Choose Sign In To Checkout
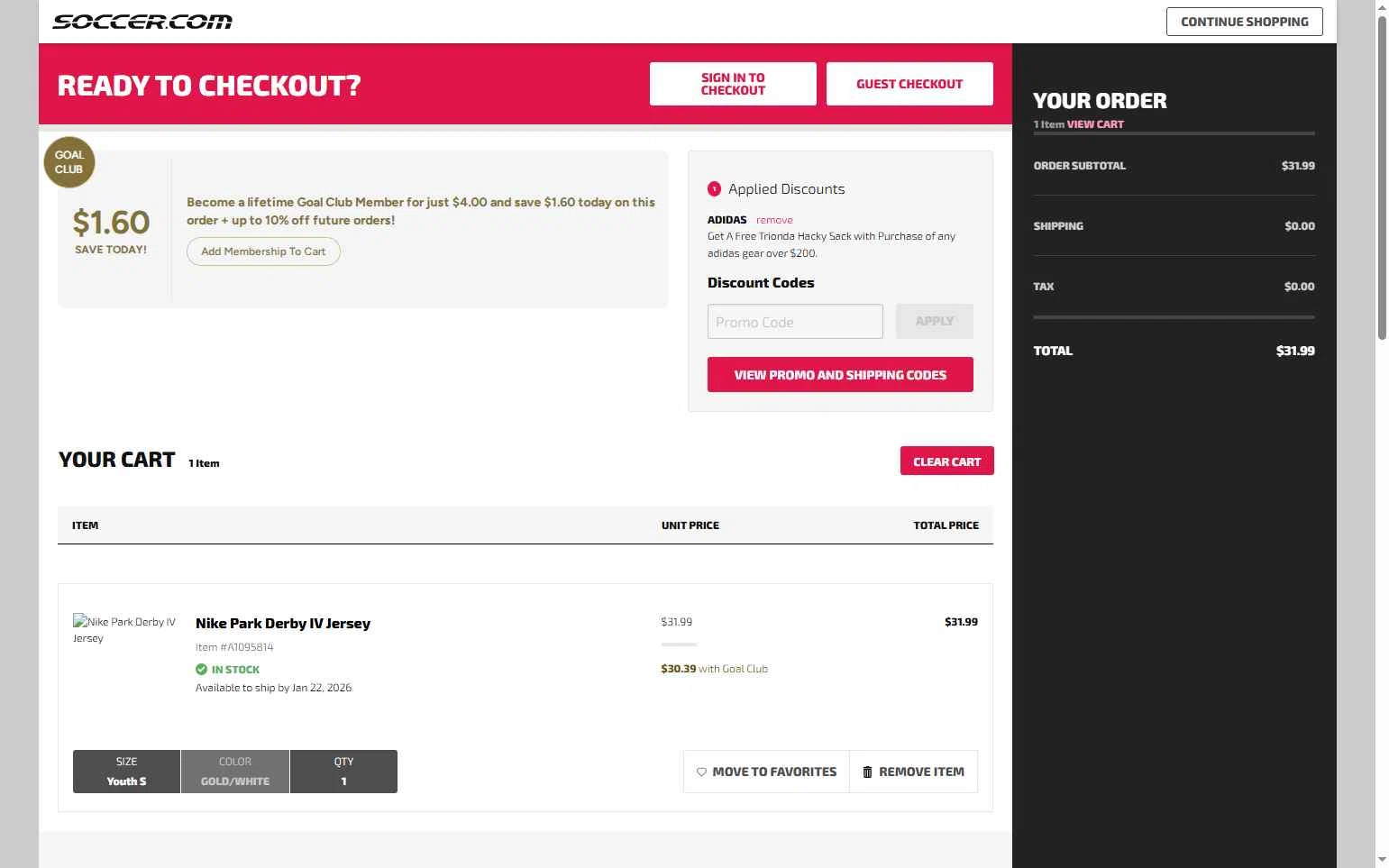 coord(733,84)
